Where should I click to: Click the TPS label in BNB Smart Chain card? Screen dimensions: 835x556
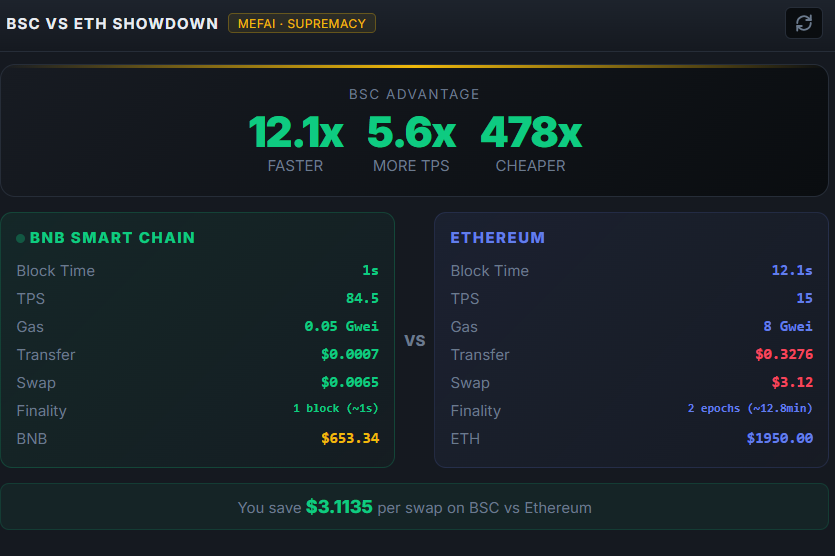coord(30,299)
